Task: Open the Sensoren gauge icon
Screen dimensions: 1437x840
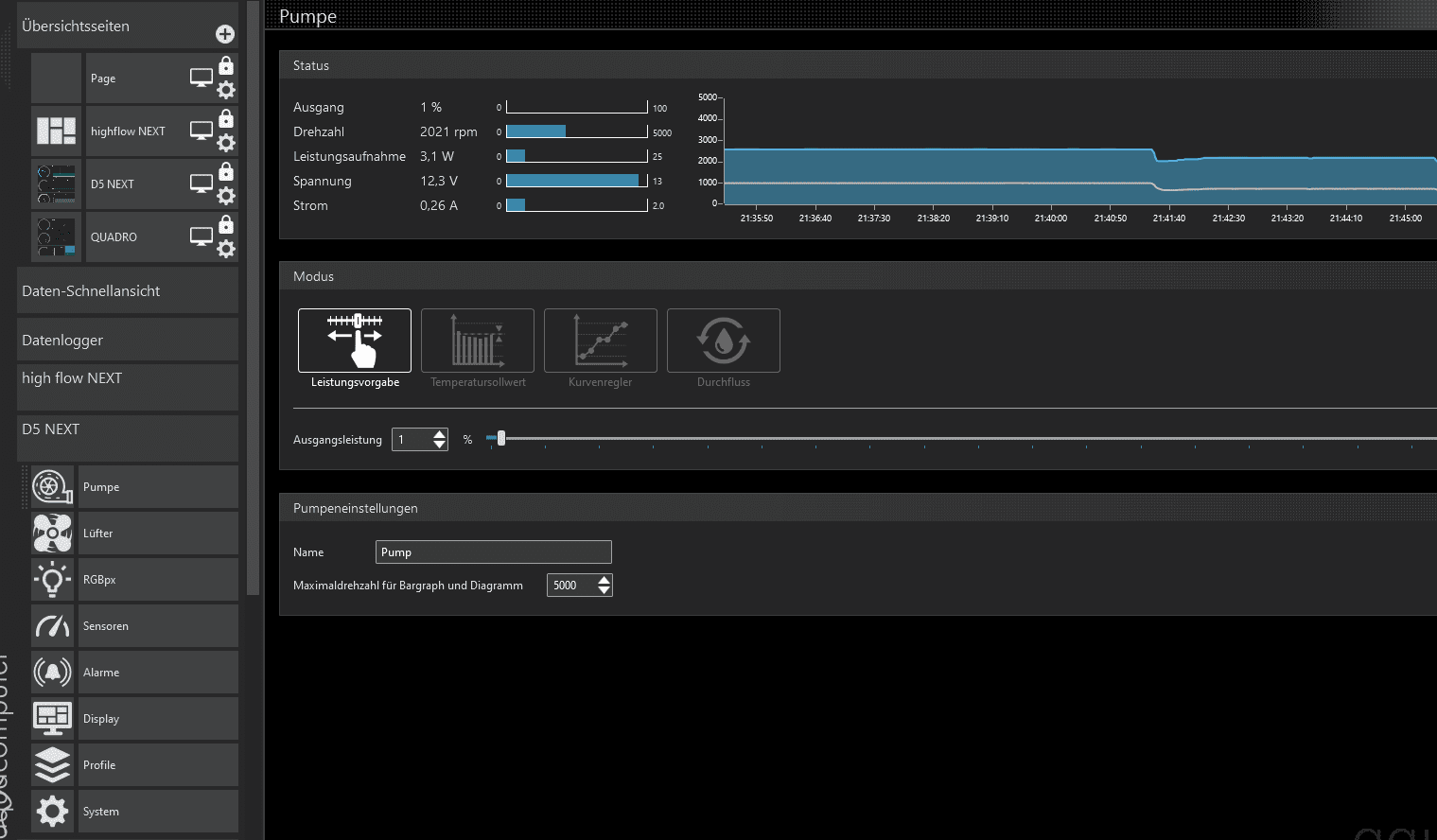Action: pos(52,625)
